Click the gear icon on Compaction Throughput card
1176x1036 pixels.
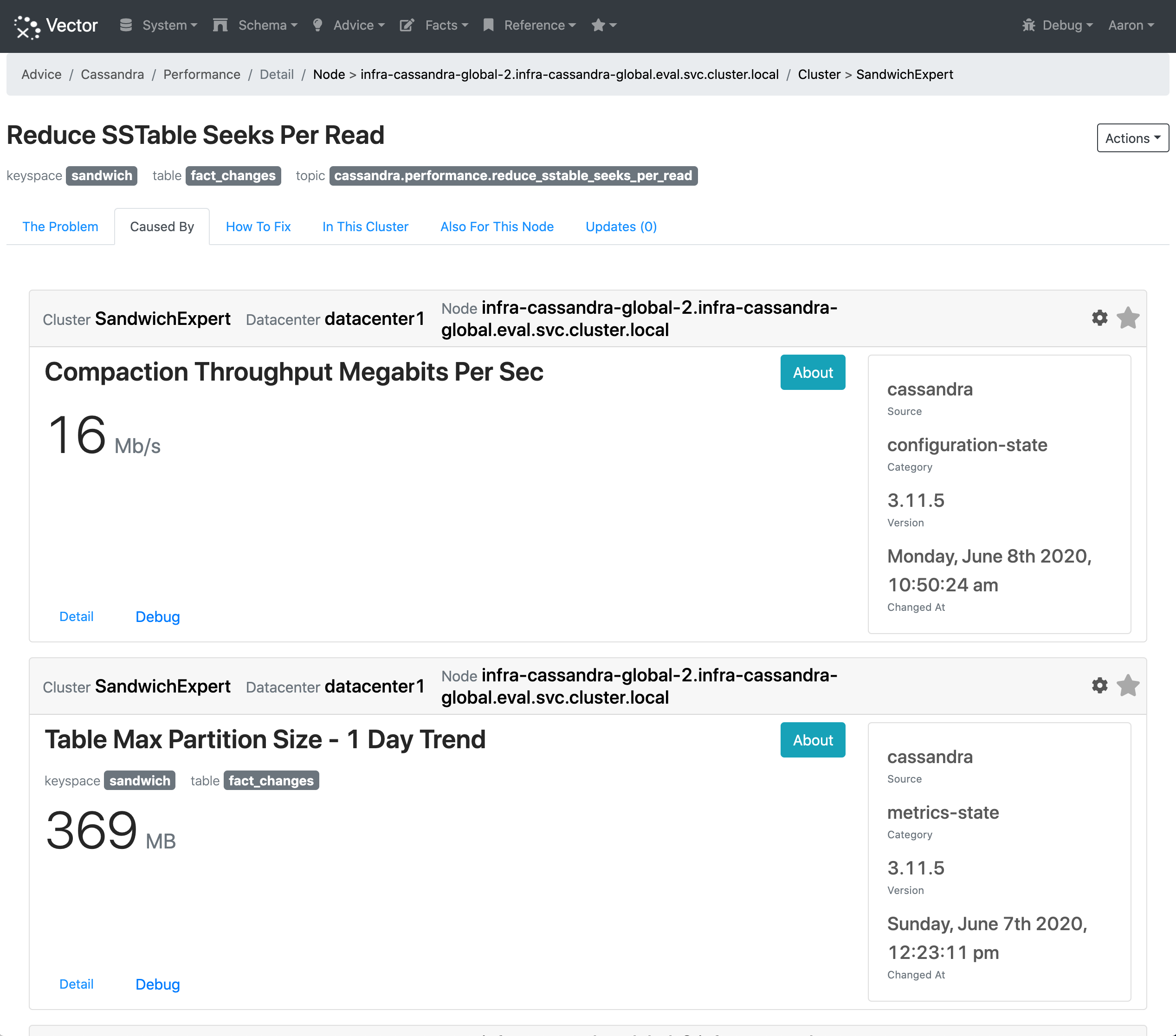click(1099, 317)
